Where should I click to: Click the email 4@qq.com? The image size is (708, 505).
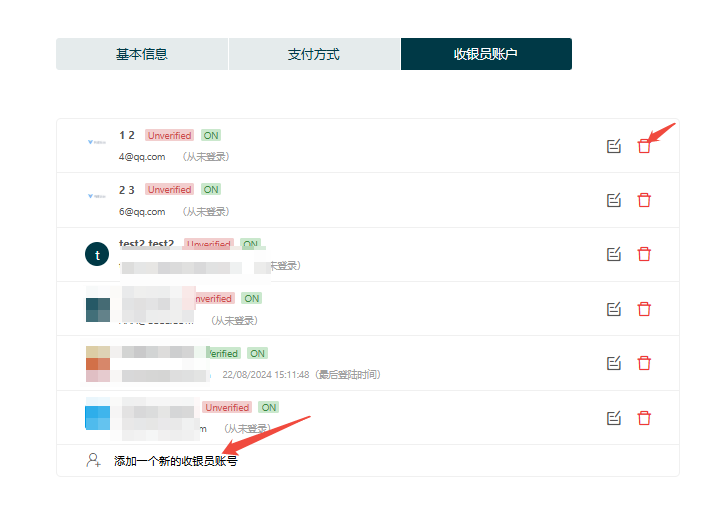pos(142,157)
